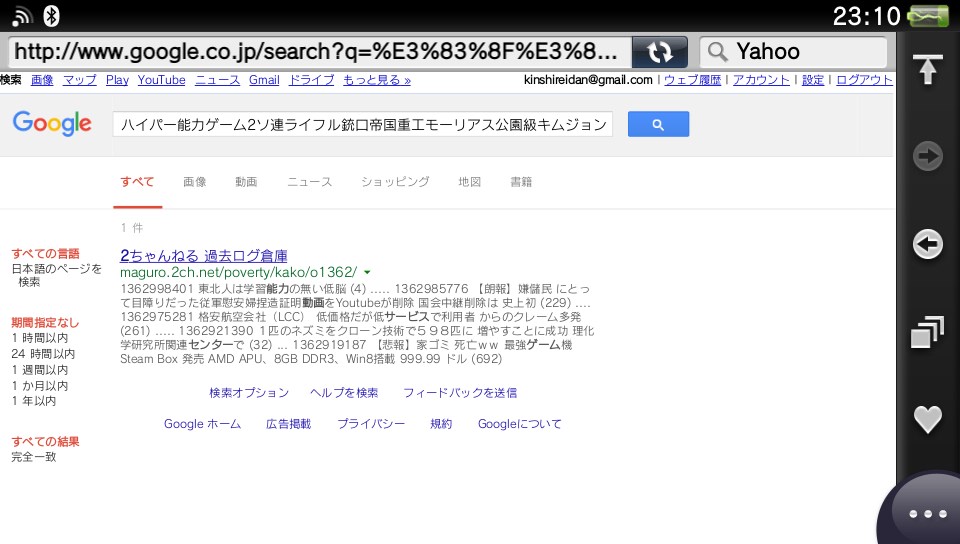The image size is (960, 544).
Task: Switch to the 画像 search tab
Action: tap(194, 182)
